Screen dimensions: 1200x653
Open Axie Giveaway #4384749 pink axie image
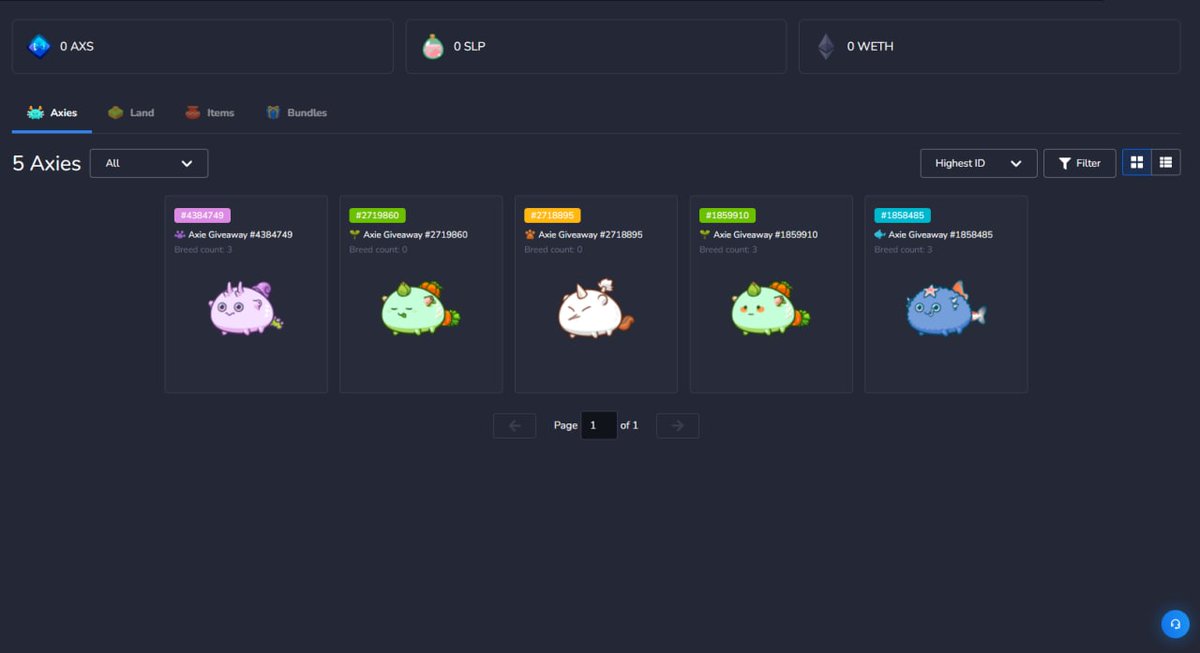pos(246,308)
